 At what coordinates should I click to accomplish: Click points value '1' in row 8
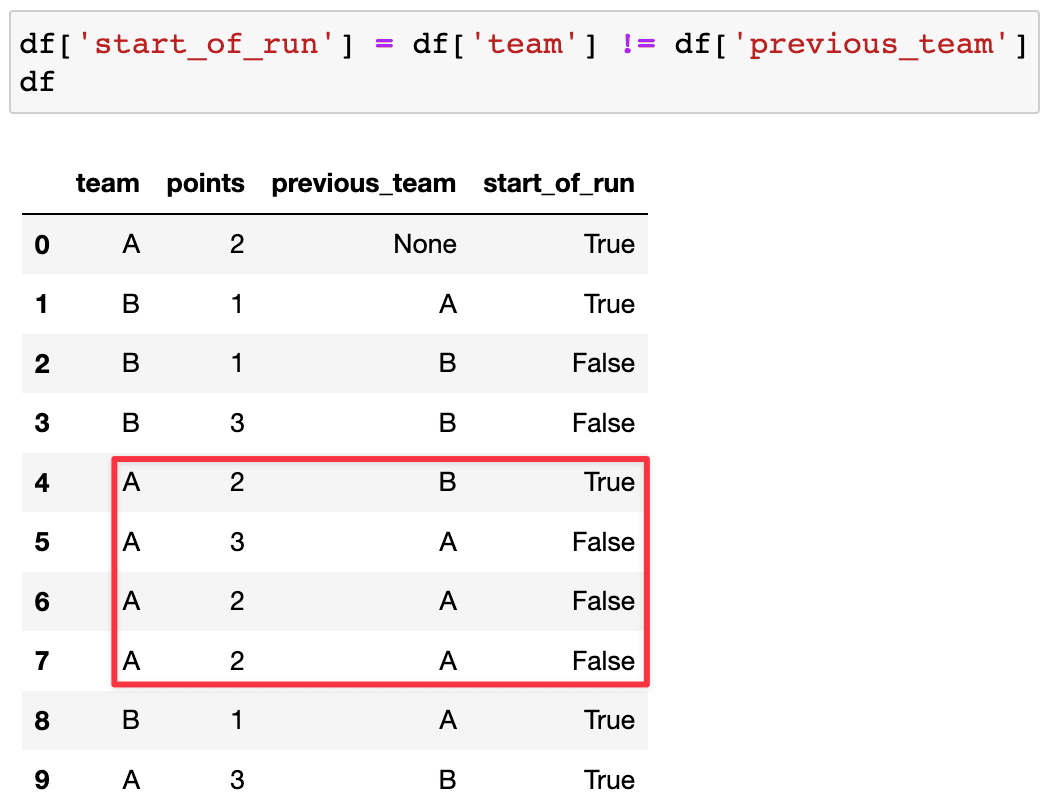click(237, 720)
